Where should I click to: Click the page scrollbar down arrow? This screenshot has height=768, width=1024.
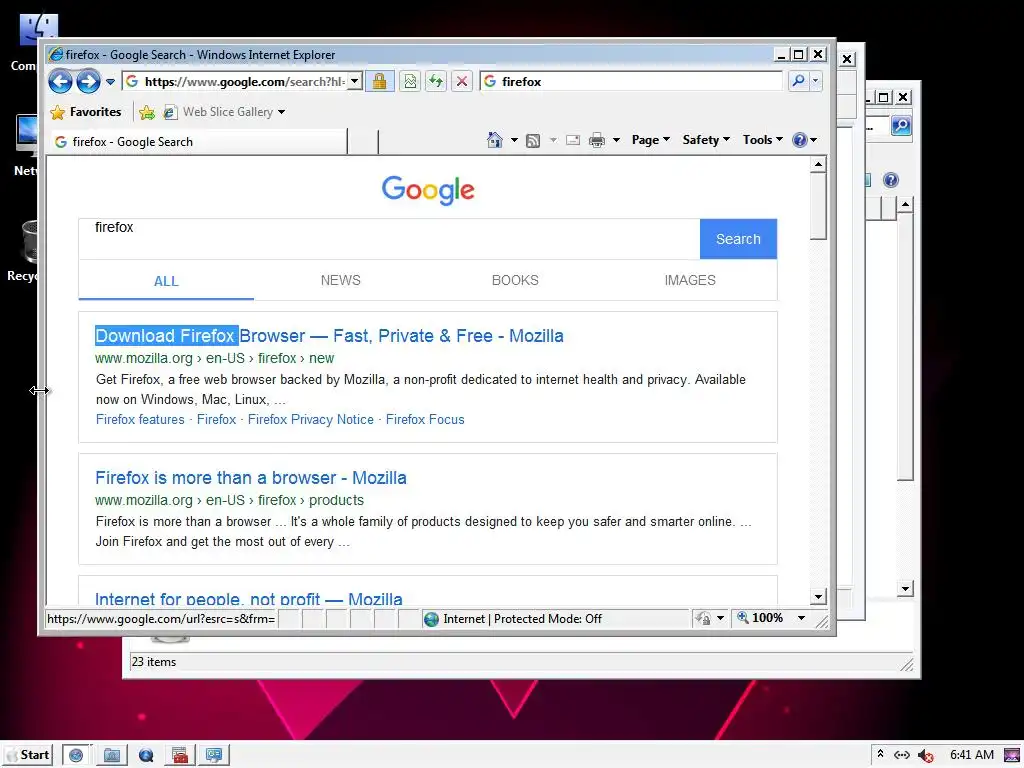[x=818, y=596]
